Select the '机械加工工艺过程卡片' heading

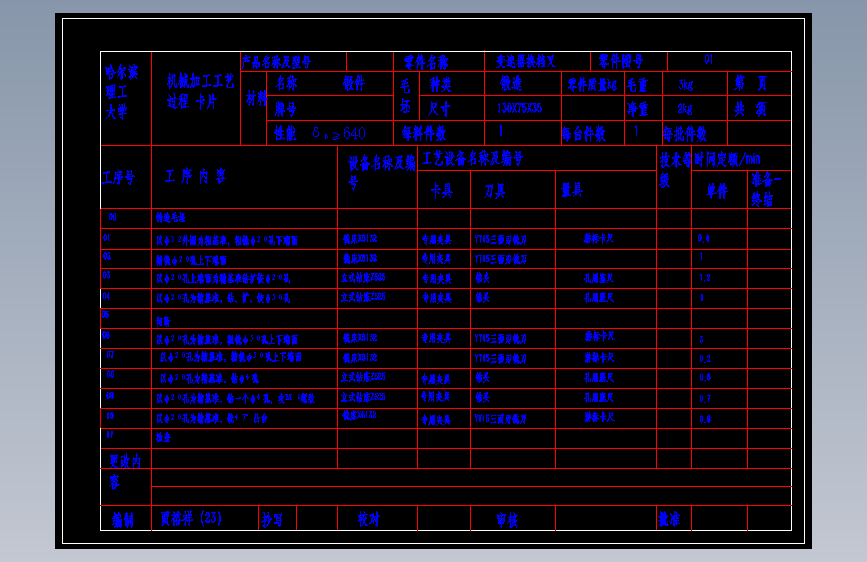[200, 91]
